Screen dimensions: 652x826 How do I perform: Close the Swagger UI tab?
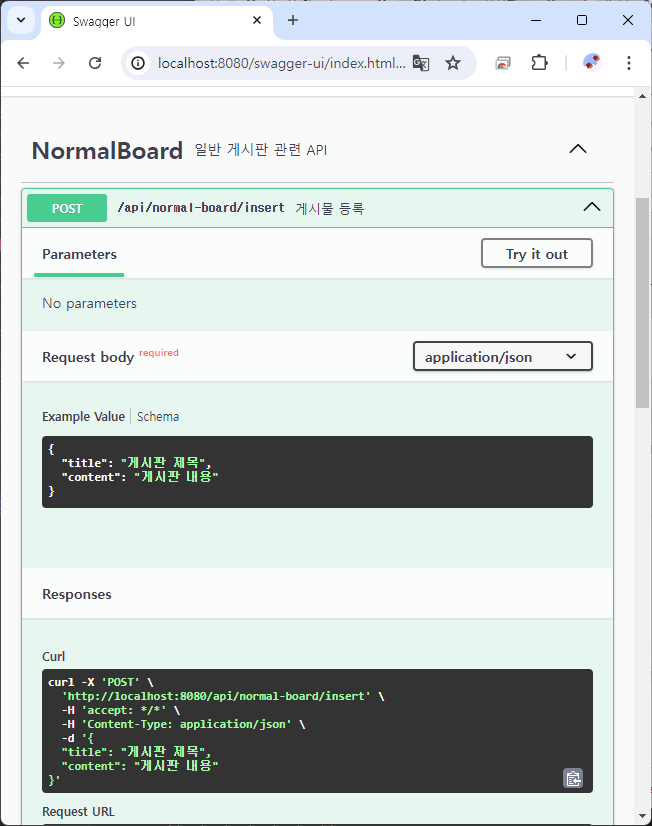click(257, 20)
